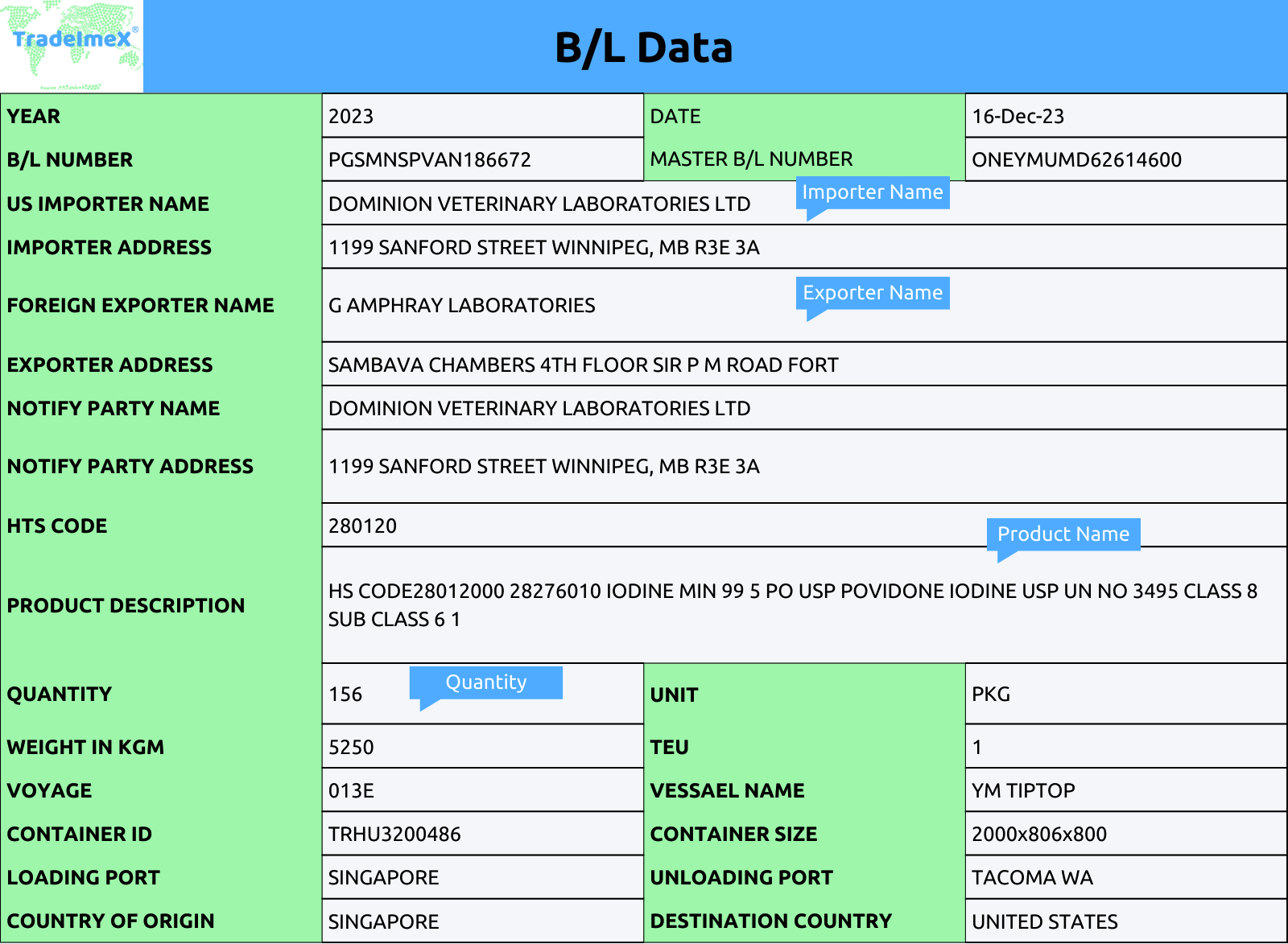Click unloading port TACOMA WA
Viewport: 1288px width, 944px height.
point(1032,878)
